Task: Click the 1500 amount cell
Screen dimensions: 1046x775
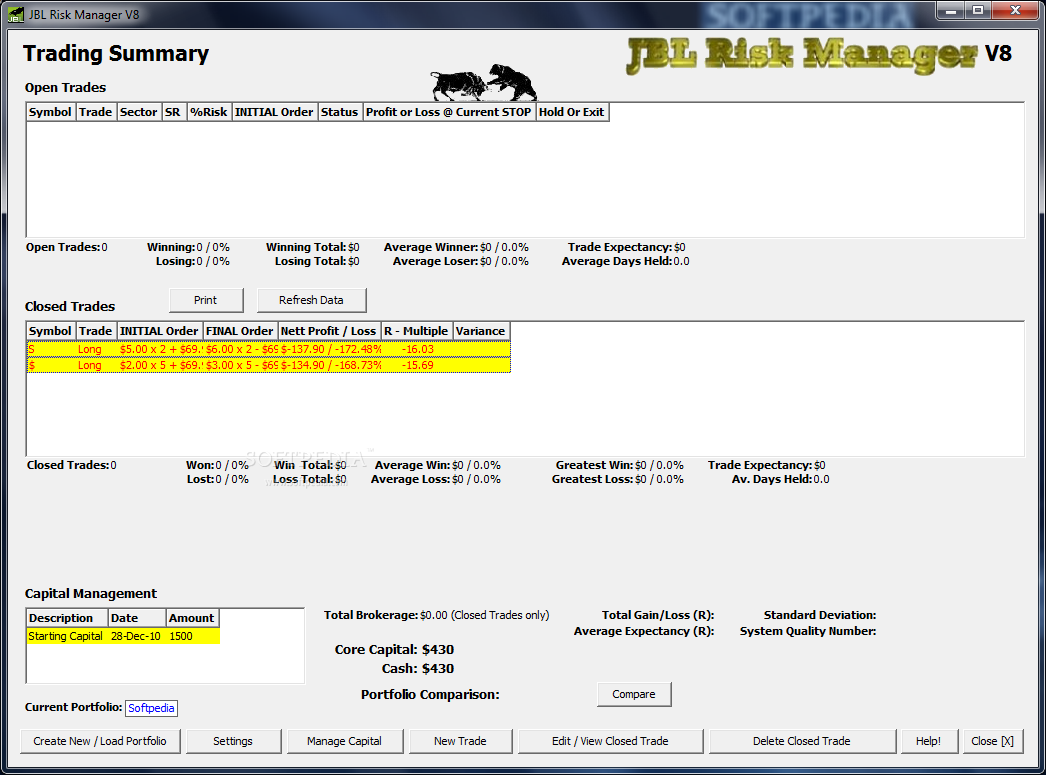Action: tap(181, 636)
